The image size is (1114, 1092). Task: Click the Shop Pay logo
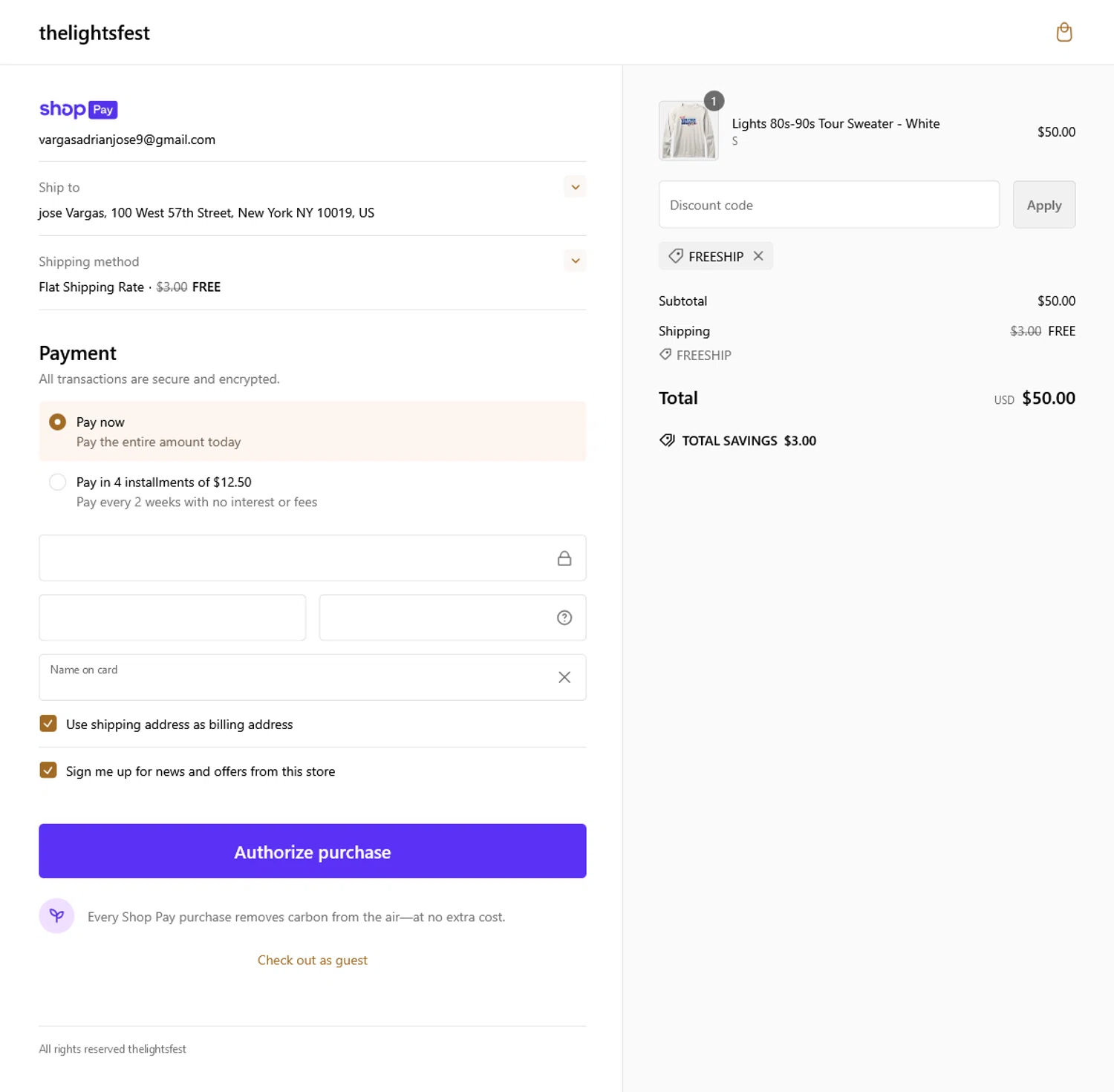(78, 109)
